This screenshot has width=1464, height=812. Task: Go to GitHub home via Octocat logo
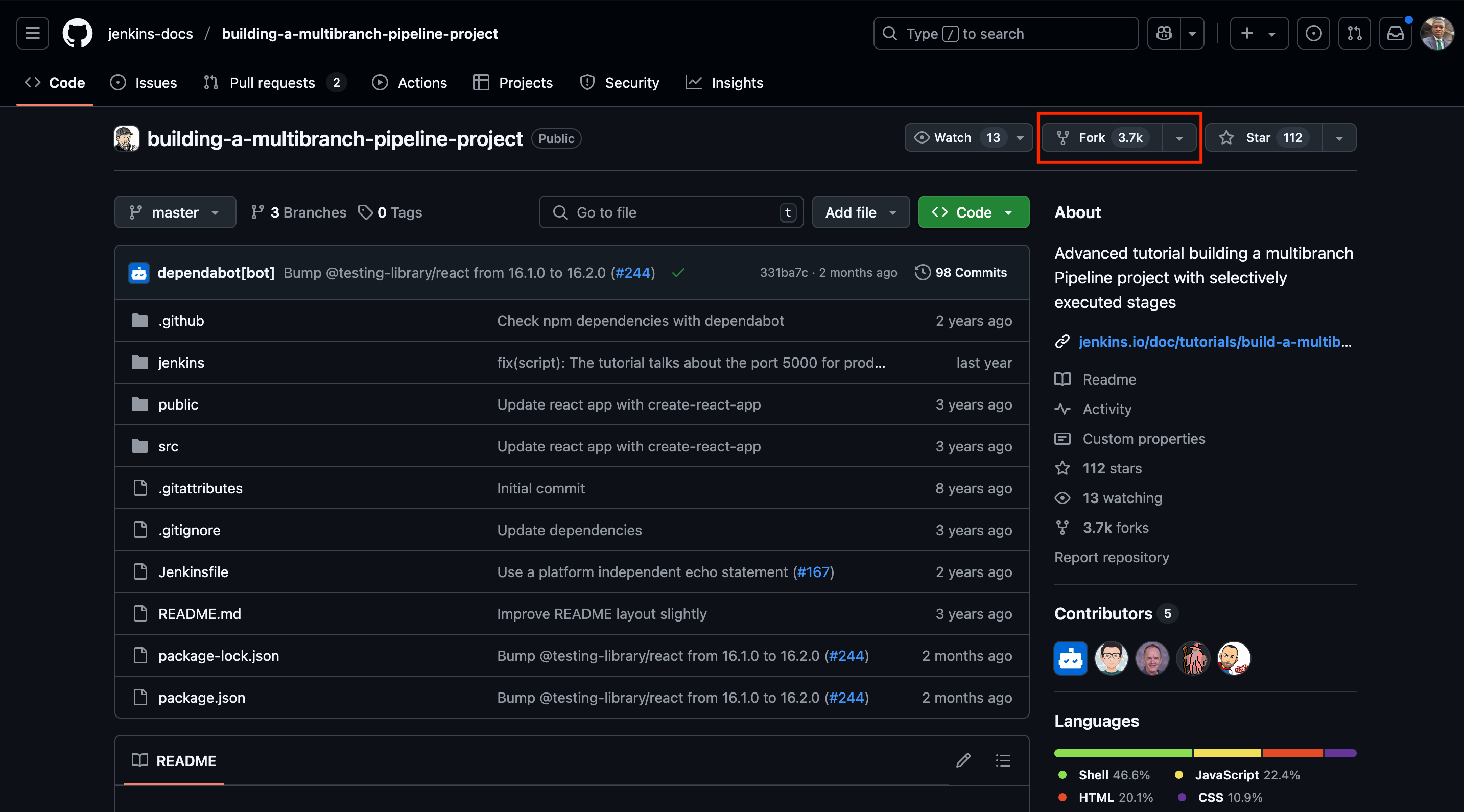77,34
